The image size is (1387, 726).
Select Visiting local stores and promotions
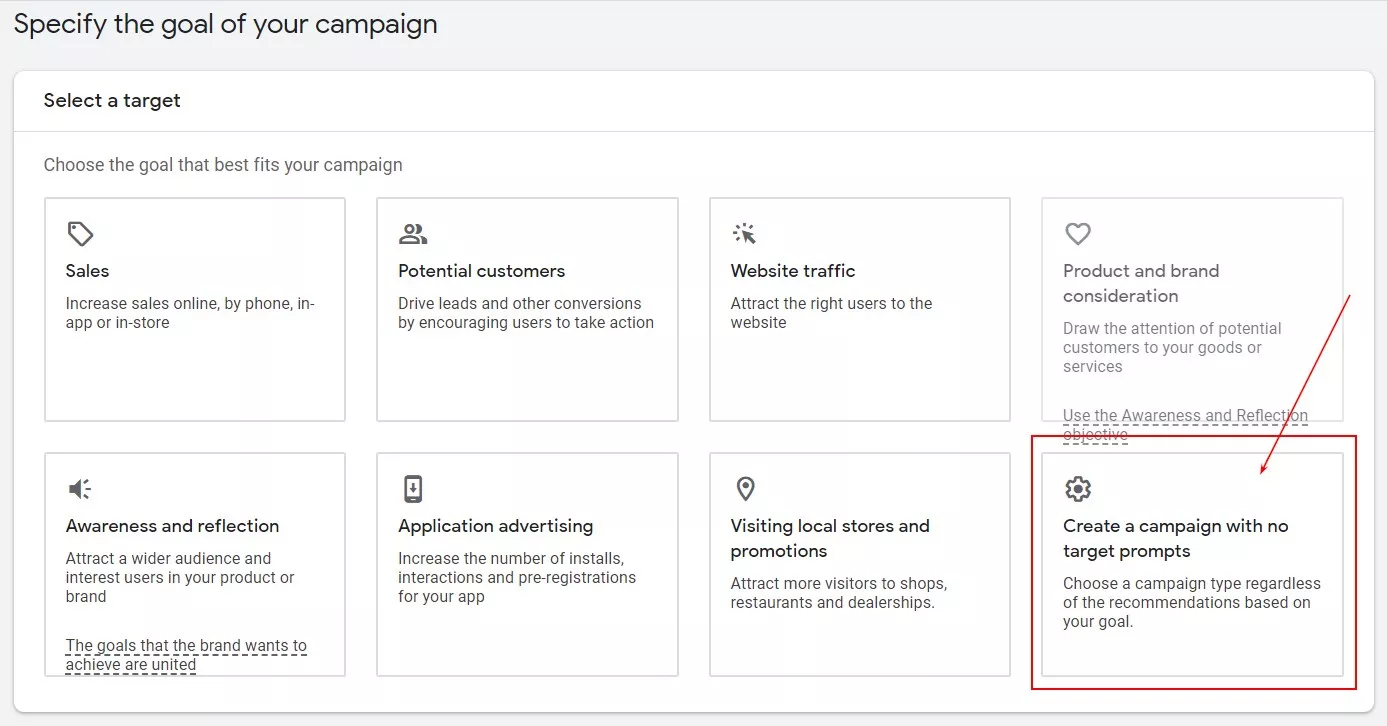860,564
